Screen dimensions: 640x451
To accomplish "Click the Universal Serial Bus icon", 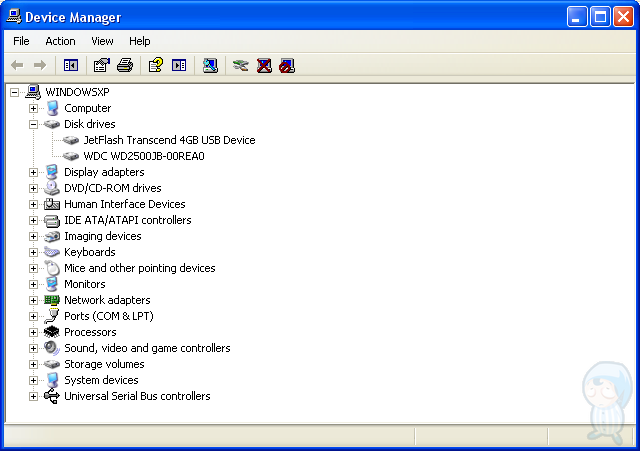I will click(52, 396).
